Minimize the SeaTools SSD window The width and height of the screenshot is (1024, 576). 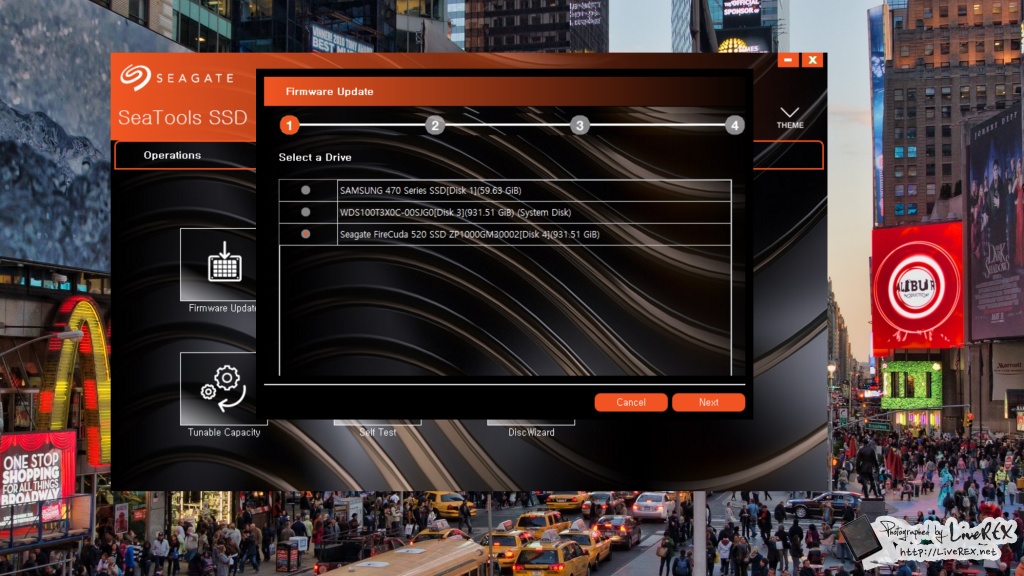[x=788, y=60]
